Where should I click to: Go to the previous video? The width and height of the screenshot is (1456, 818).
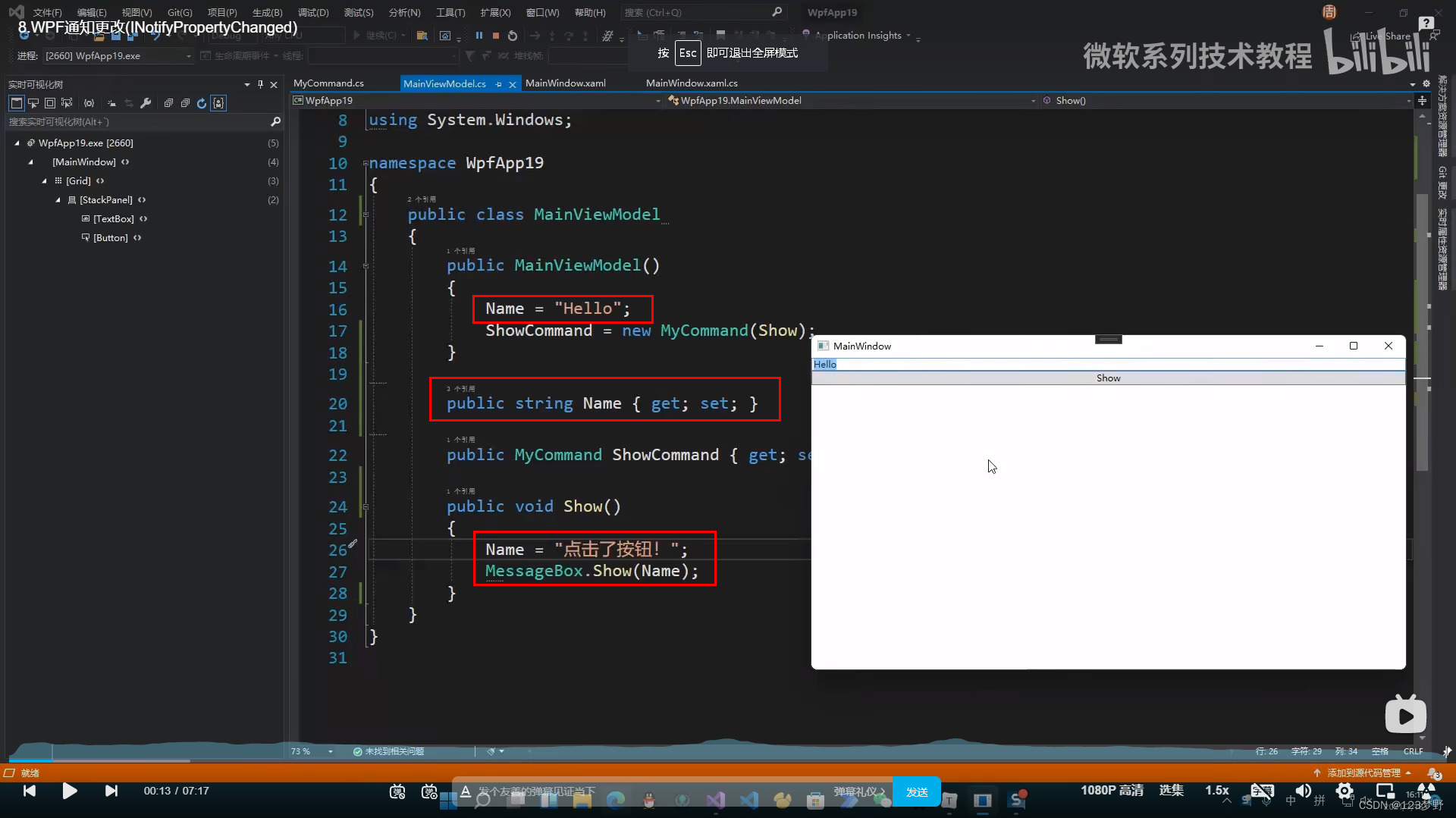[x=30, y=791]
